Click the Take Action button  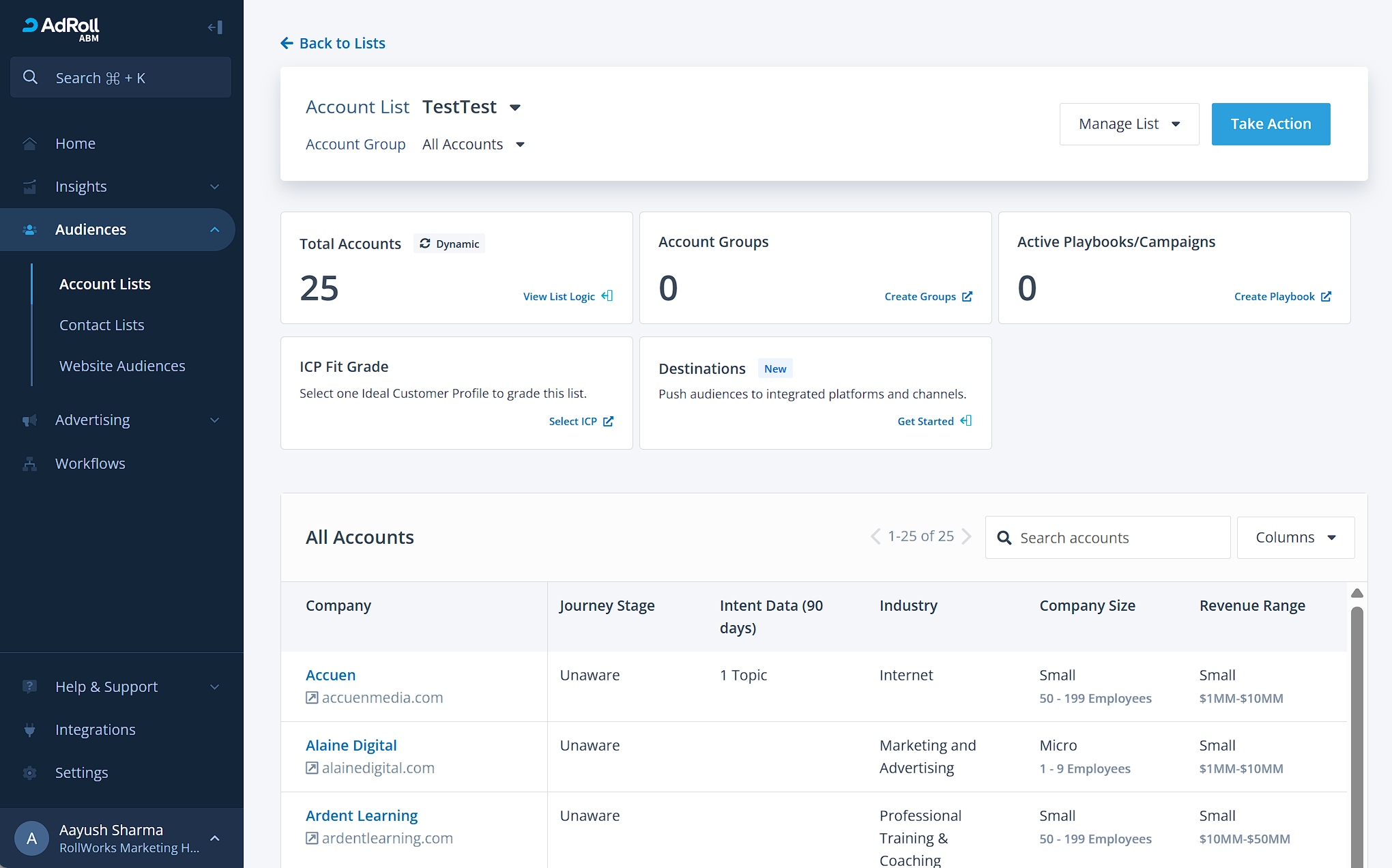pyautogui.click(x=1270, y=124)
